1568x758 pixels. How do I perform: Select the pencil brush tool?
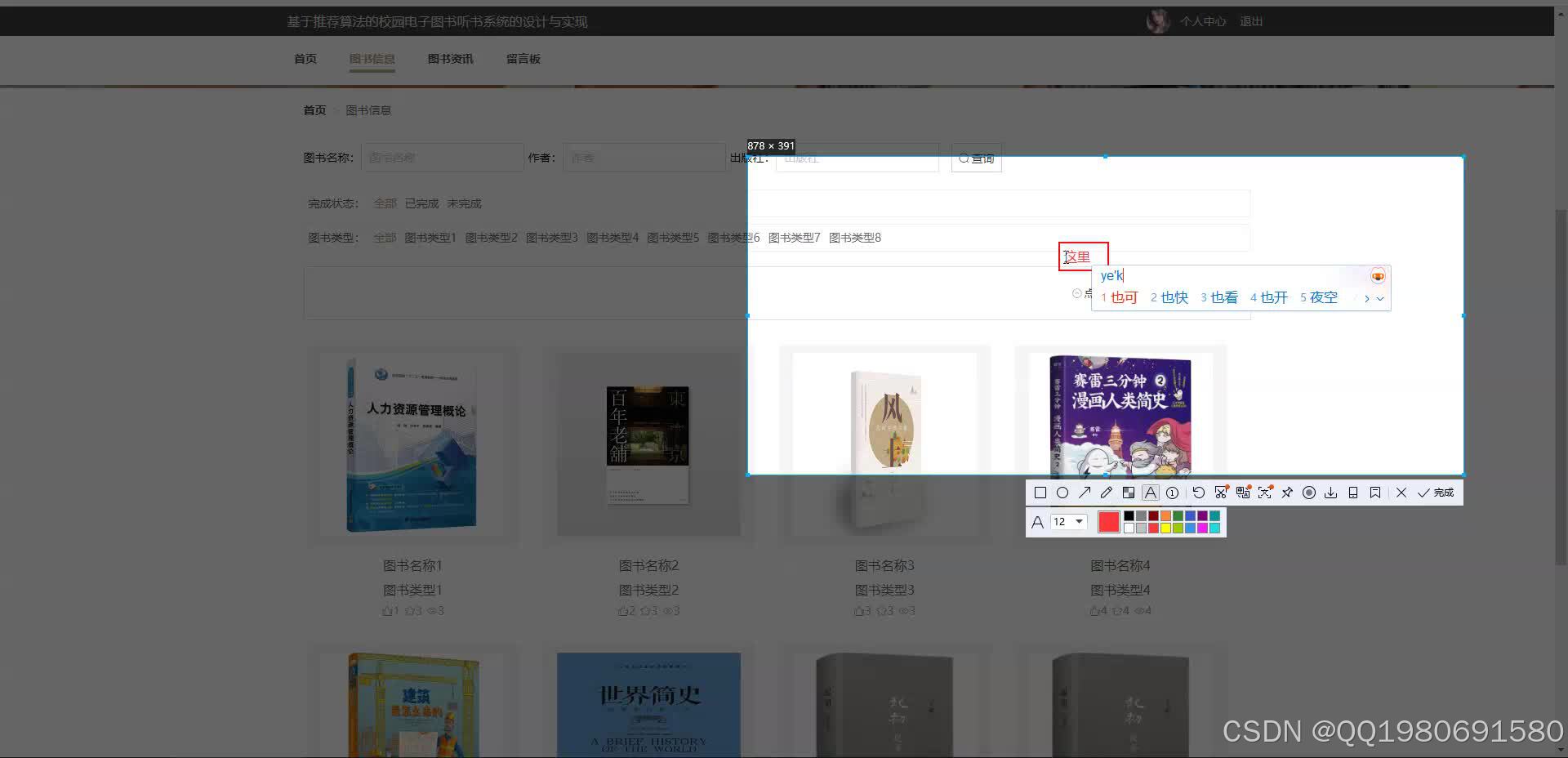click(x=1107, y=493)
